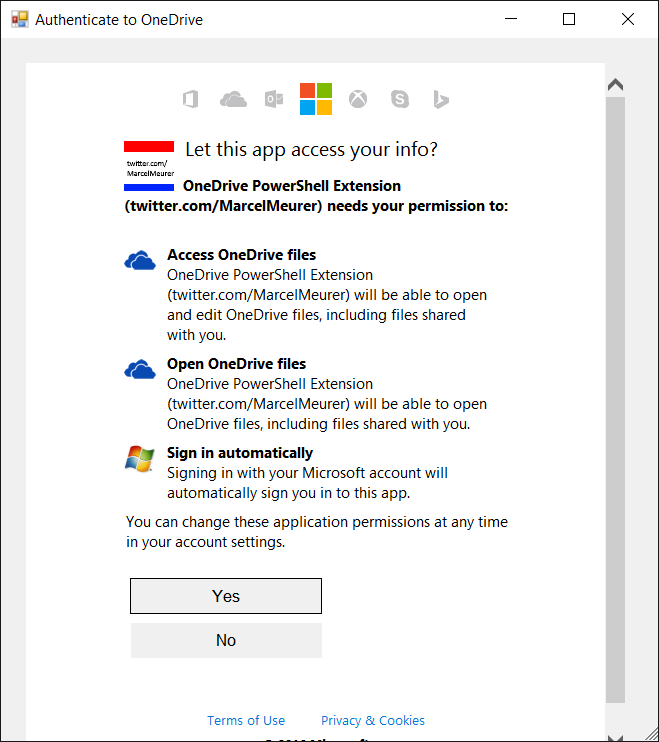Minimize the Authenticate to OneDrive window
The image size is (659, 742).
pos(511,19)
